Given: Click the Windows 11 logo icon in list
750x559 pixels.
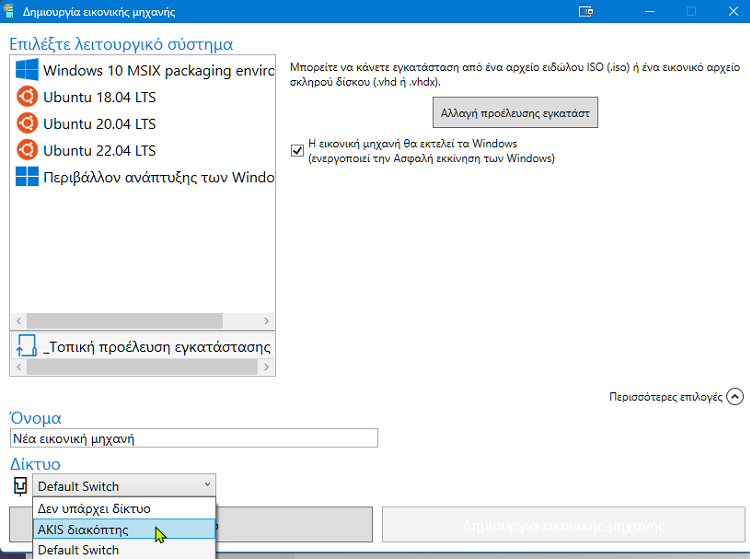Looking at the screenshot, I should tap(27, 176).
